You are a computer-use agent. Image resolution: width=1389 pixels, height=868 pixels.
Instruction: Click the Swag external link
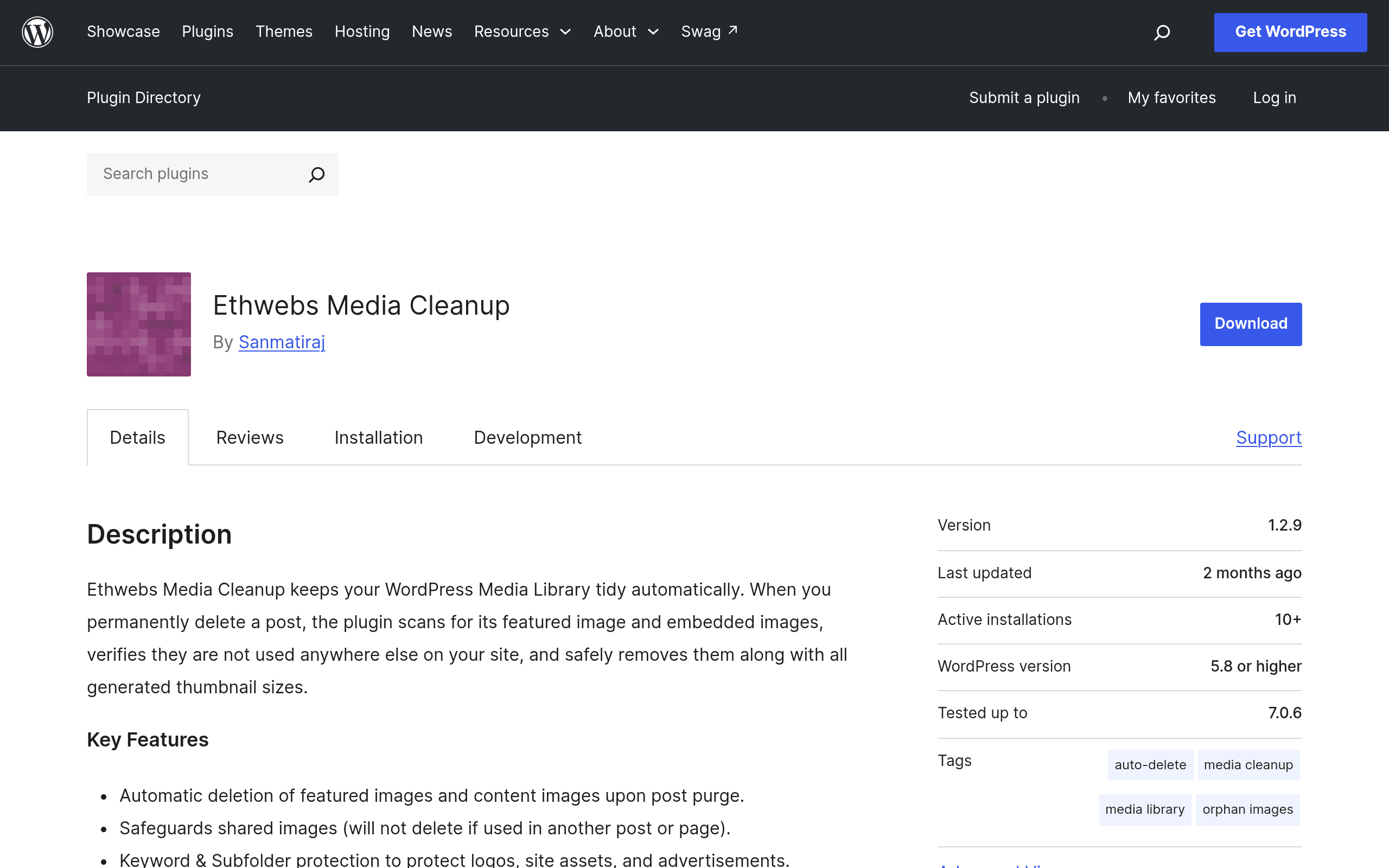(709, 31)
